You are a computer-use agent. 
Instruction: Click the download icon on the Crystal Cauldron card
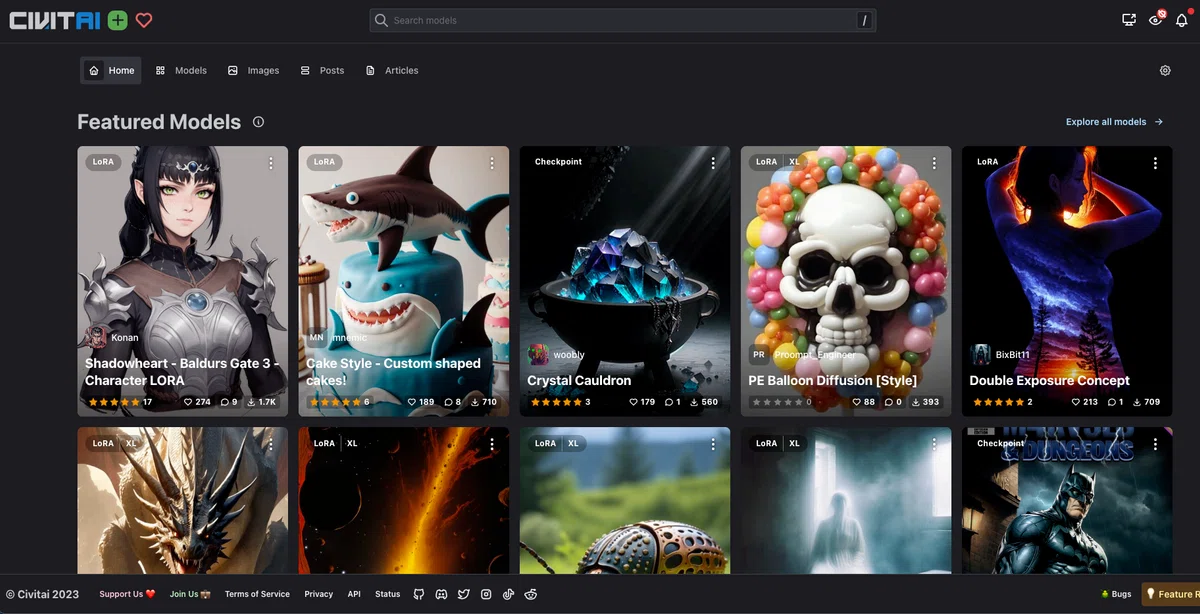point(695,402)
